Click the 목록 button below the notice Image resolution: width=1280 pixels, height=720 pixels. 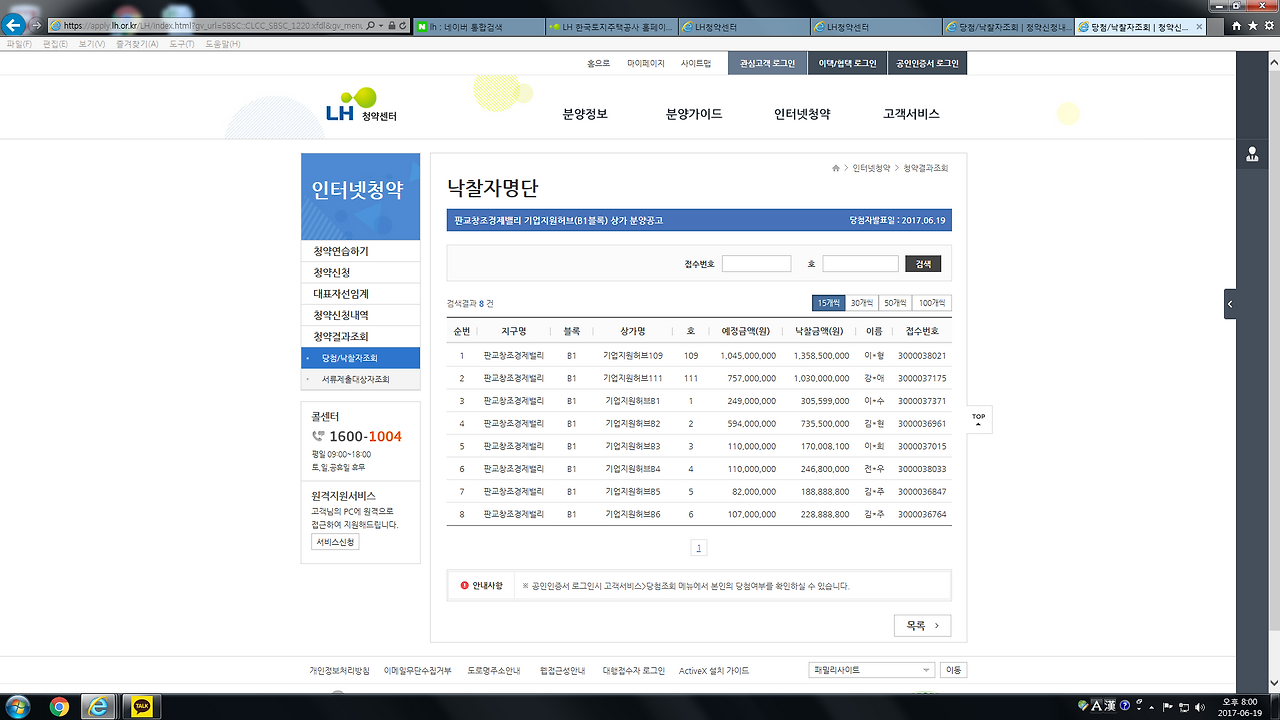coord(920,625)
